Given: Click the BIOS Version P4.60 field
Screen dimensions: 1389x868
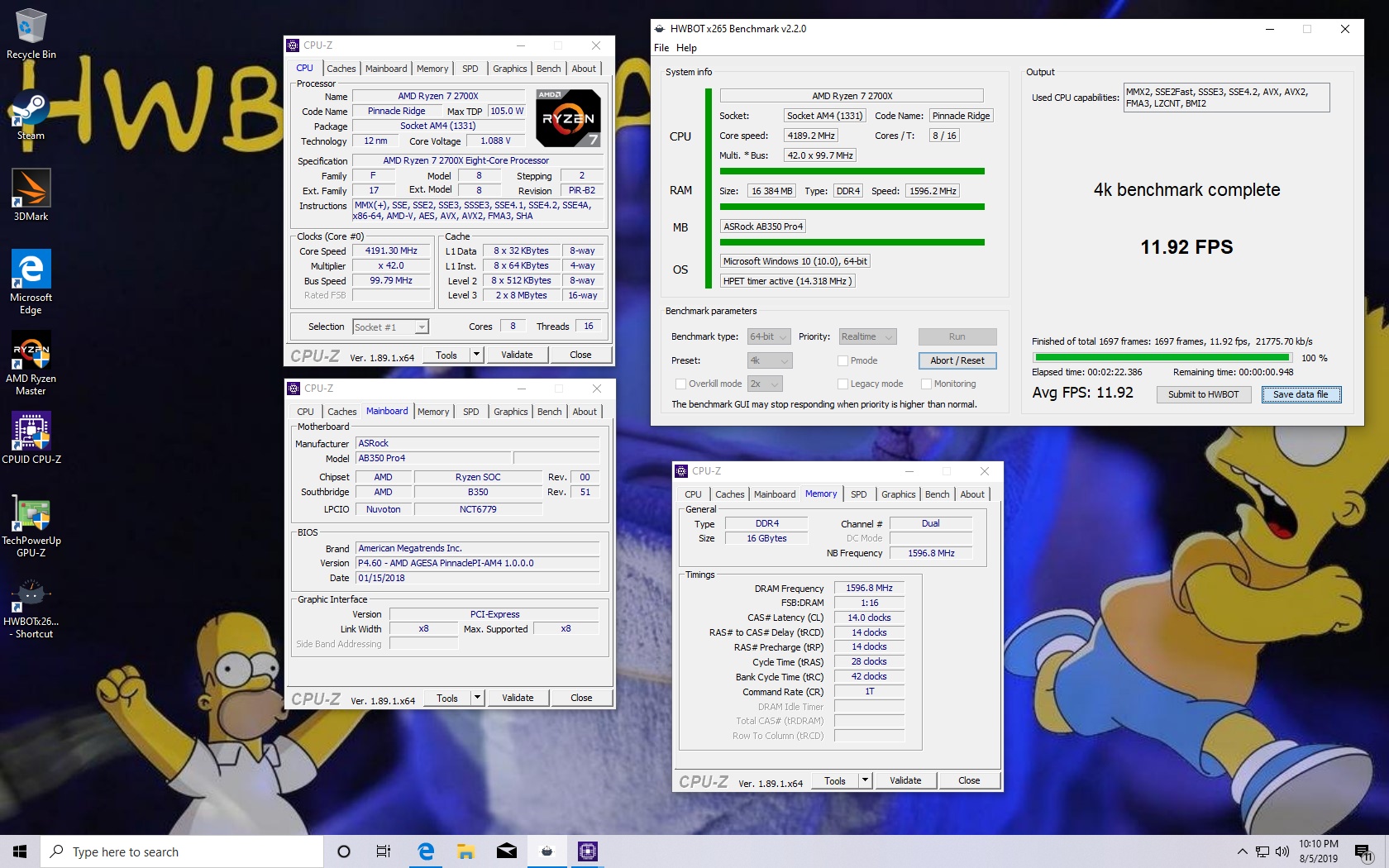Looking at the screenshot, I should pyautogui.click(x=479, y=564).
